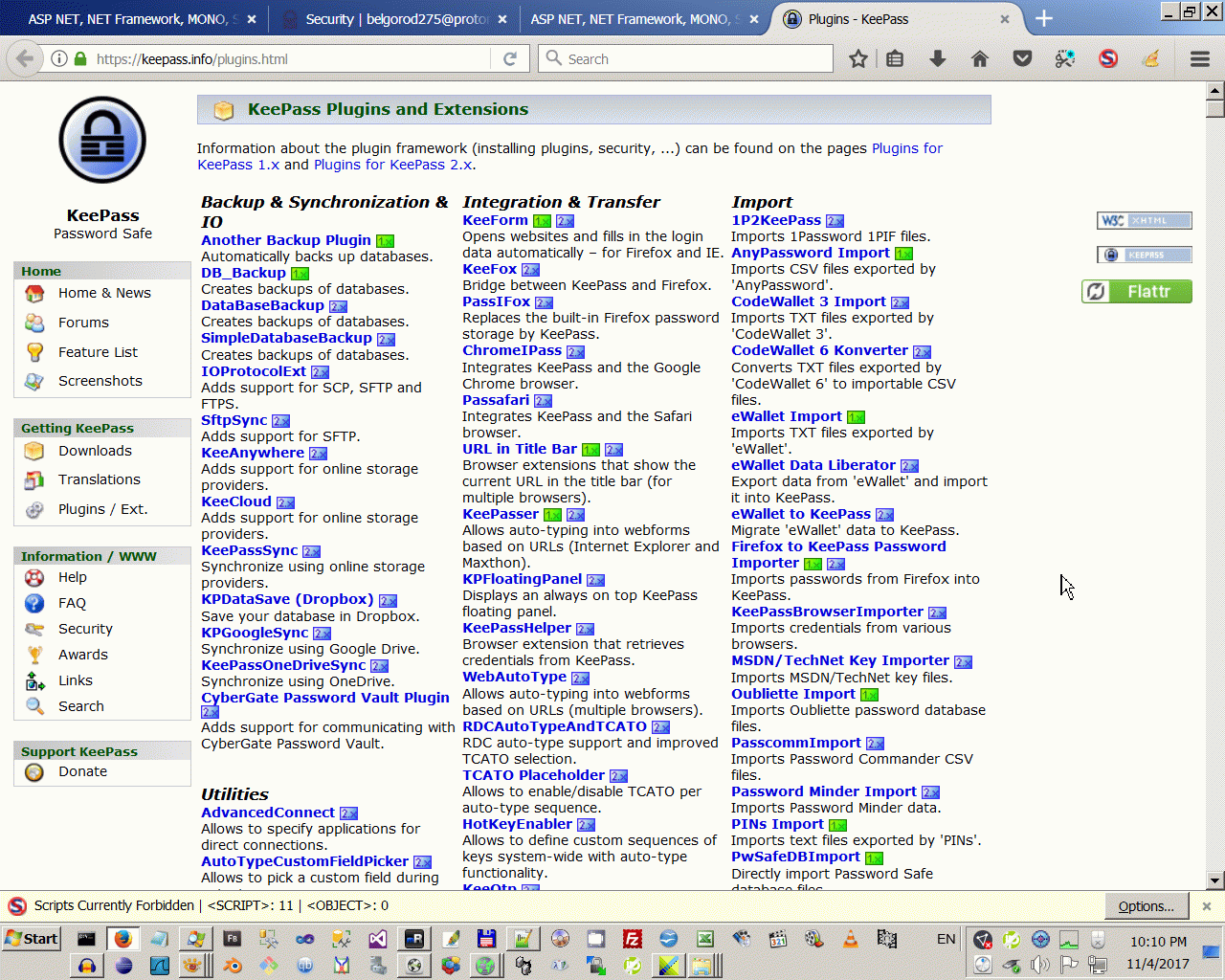Open the KeeAnywhere plugin link

pos(253,453)
